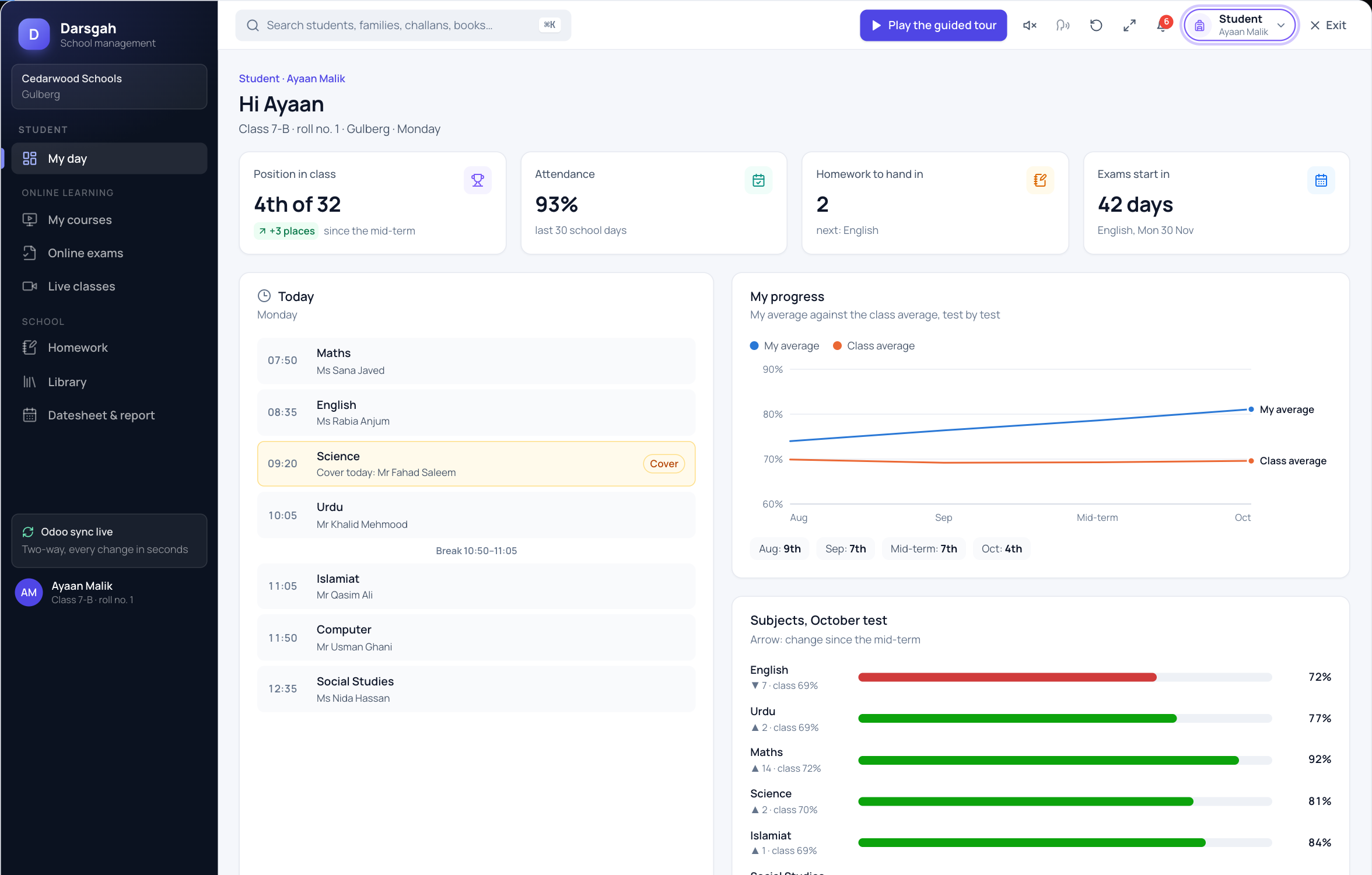Click the voice narration icon
Image resolution: width=1372 pixels, height=875 pixels.
[x=1063, y=25]
